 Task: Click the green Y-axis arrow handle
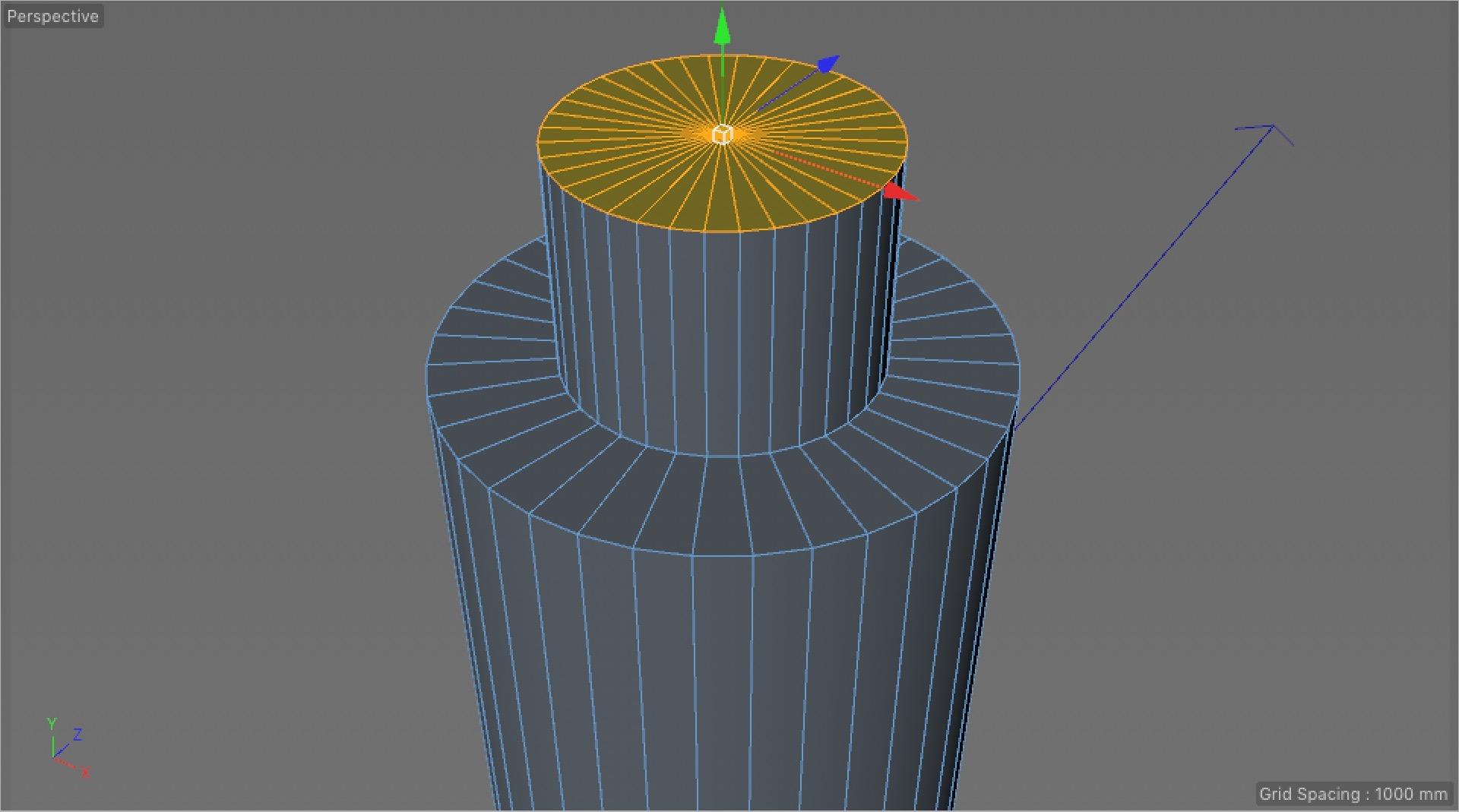[x=722, y=26]
